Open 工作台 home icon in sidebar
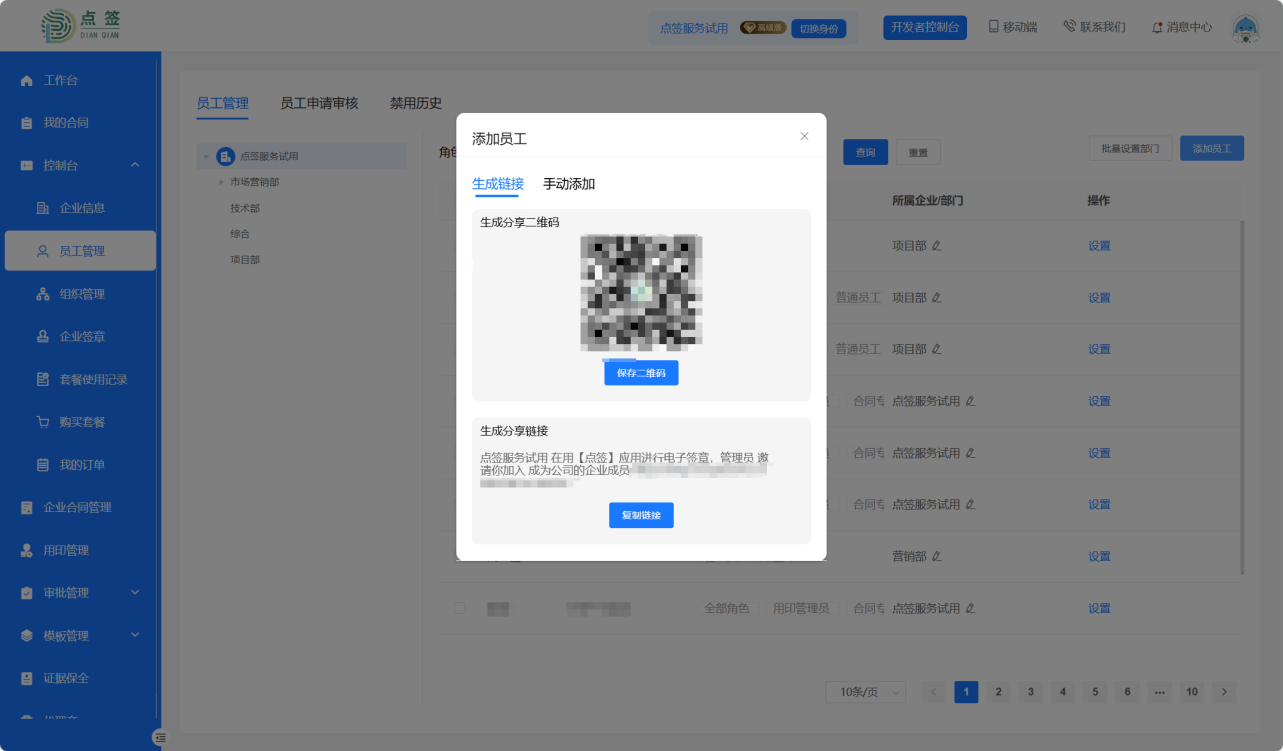This screenshot has height=751, width=1283. point(27,80)
